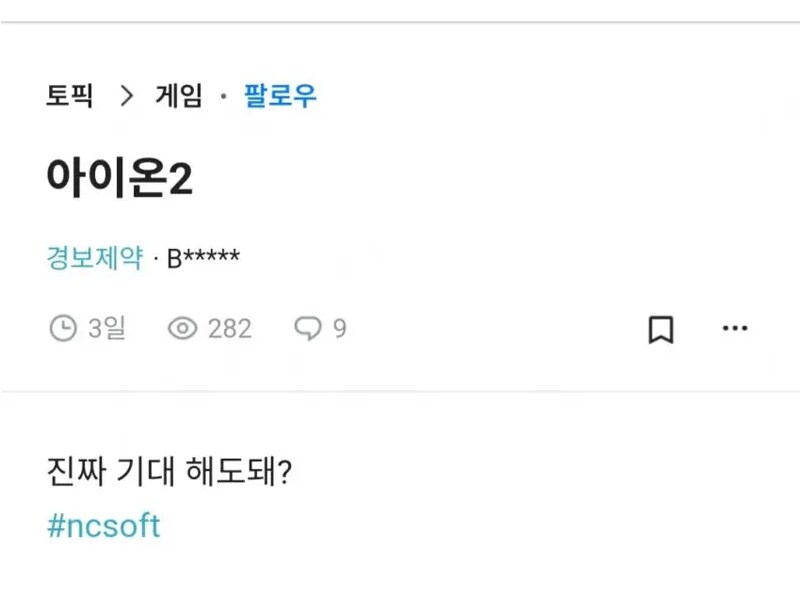
Task: Click the author name B*****
Action: coord(203,257)
